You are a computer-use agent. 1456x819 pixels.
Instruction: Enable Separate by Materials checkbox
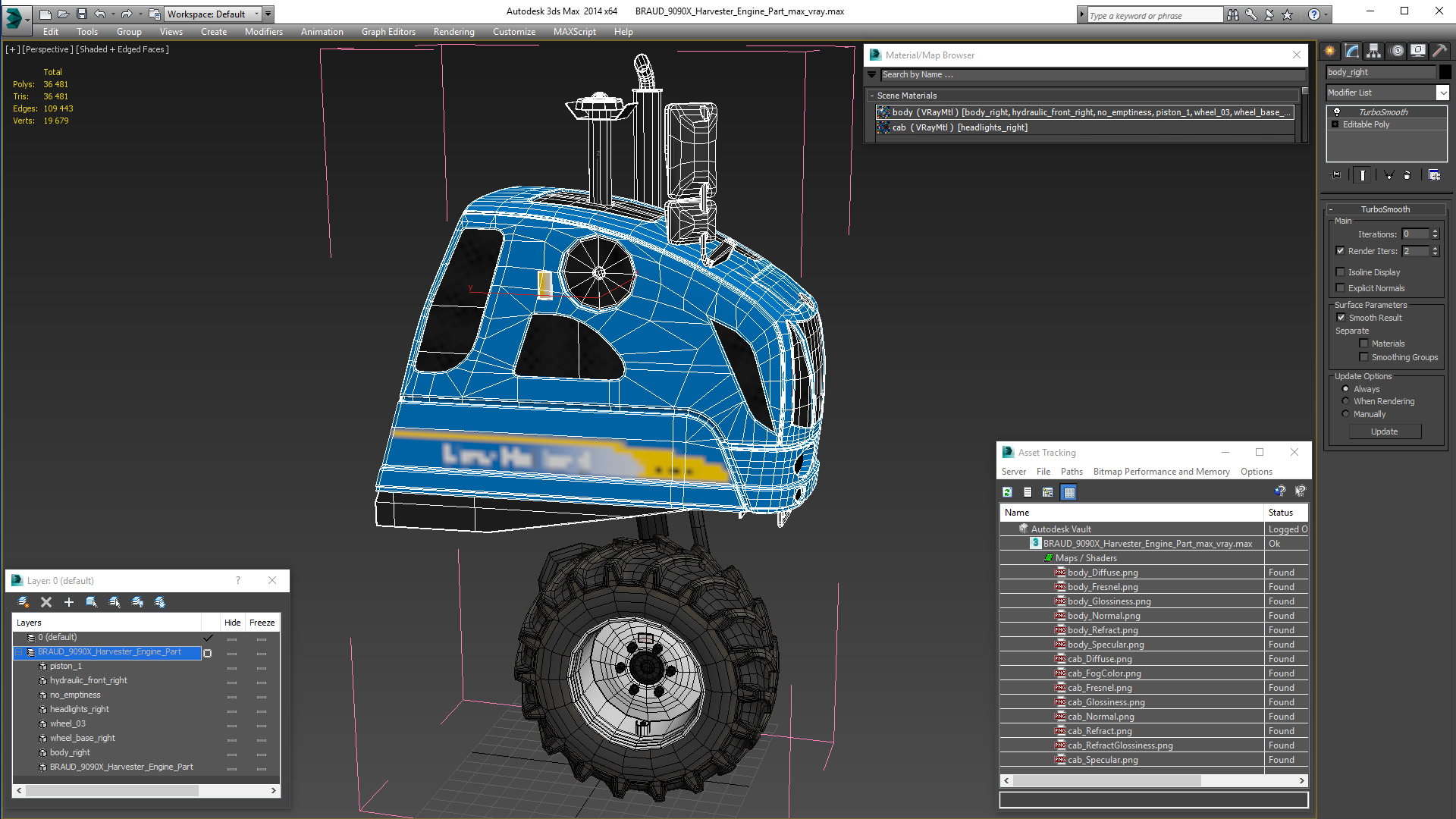coord(1363,344)
